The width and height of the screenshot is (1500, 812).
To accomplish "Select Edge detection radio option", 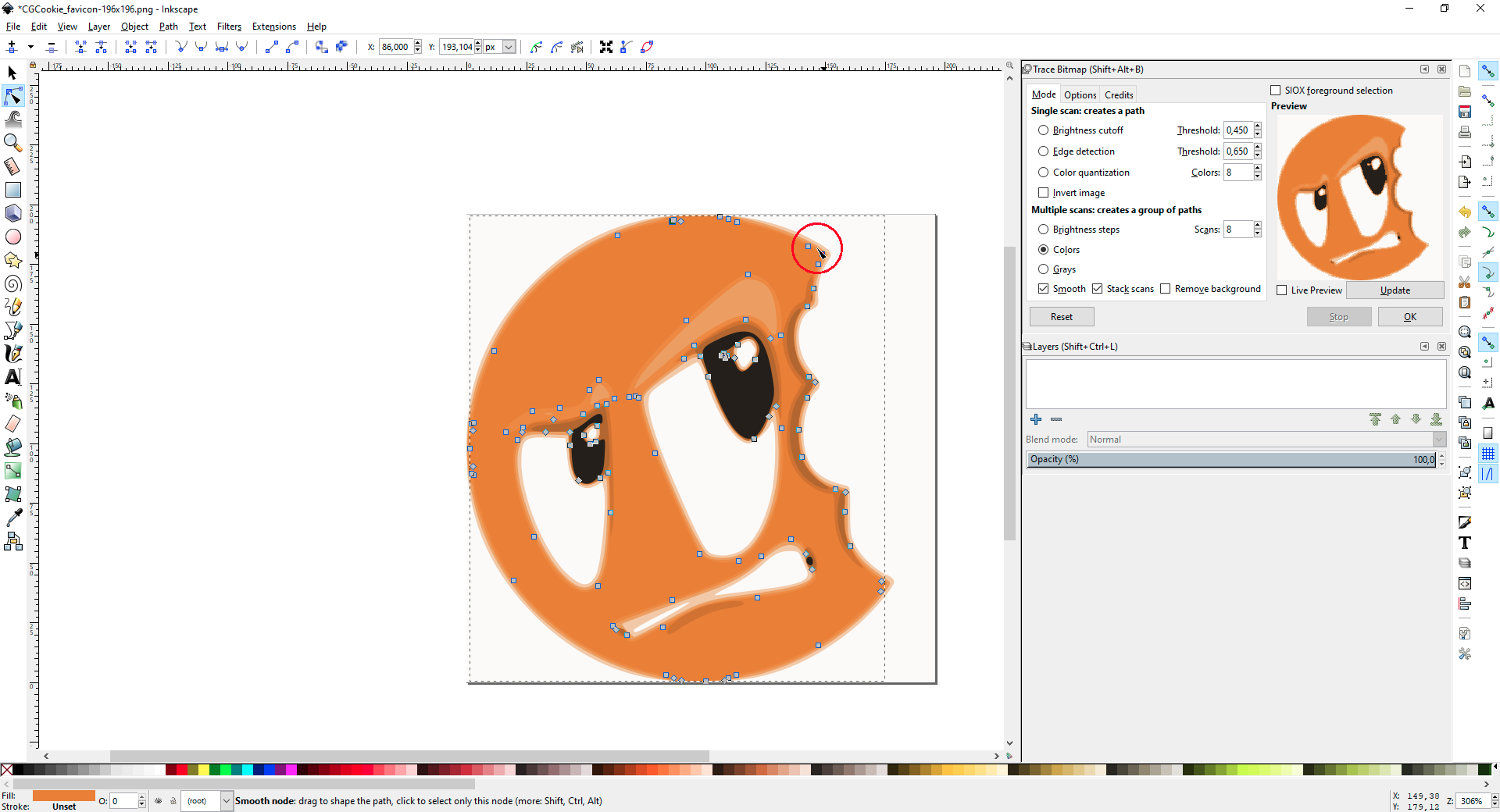I will point(1044,151).
